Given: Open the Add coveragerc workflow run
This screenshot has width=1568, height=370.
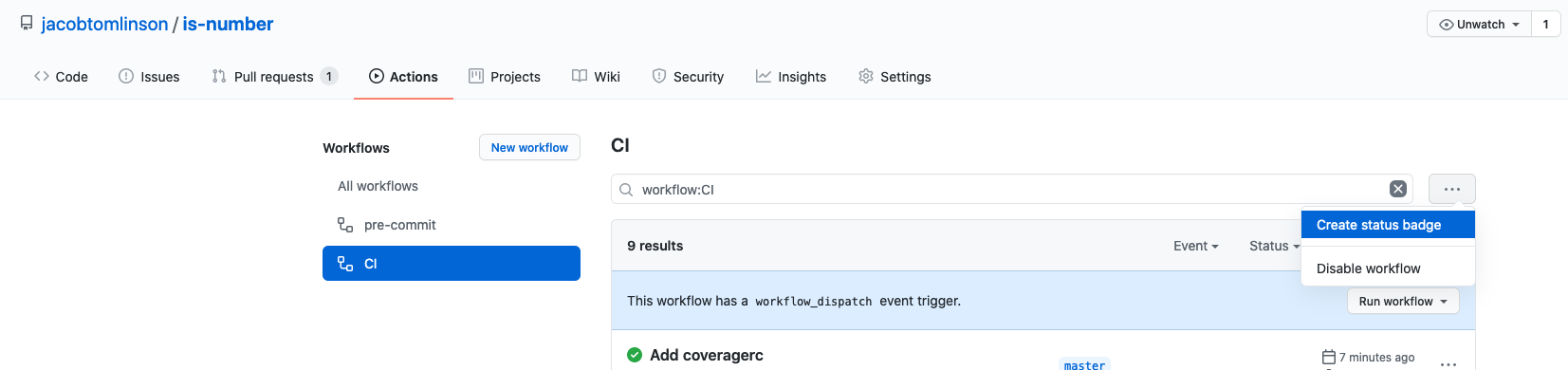Looking at the screenshot, I should (707, 355).
